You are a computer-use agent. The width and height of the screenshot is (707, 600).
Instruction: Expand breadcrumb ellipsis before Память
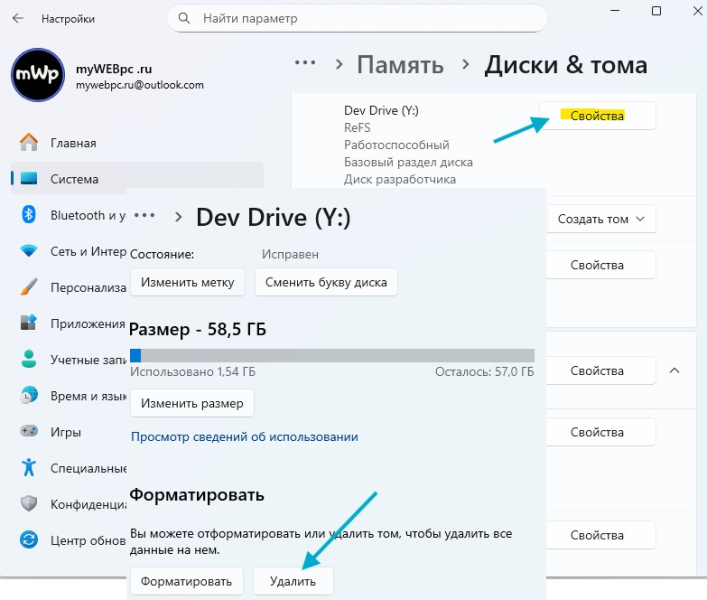[x=305, y=63]
